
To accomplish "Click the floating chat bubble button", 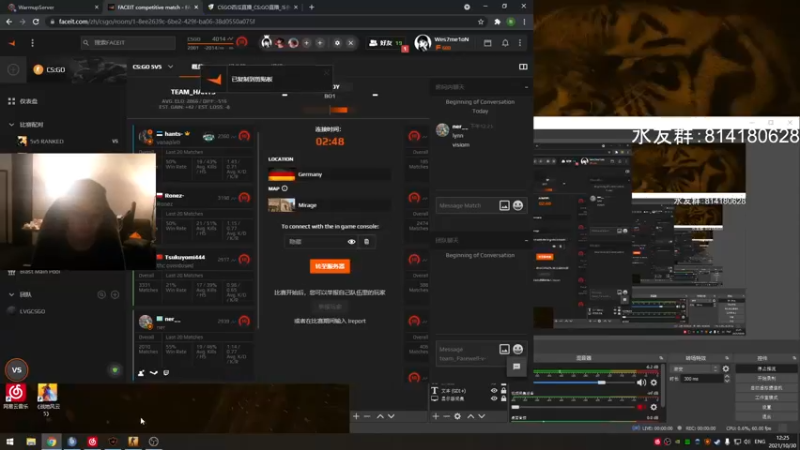I will click(x=516, y=366).
